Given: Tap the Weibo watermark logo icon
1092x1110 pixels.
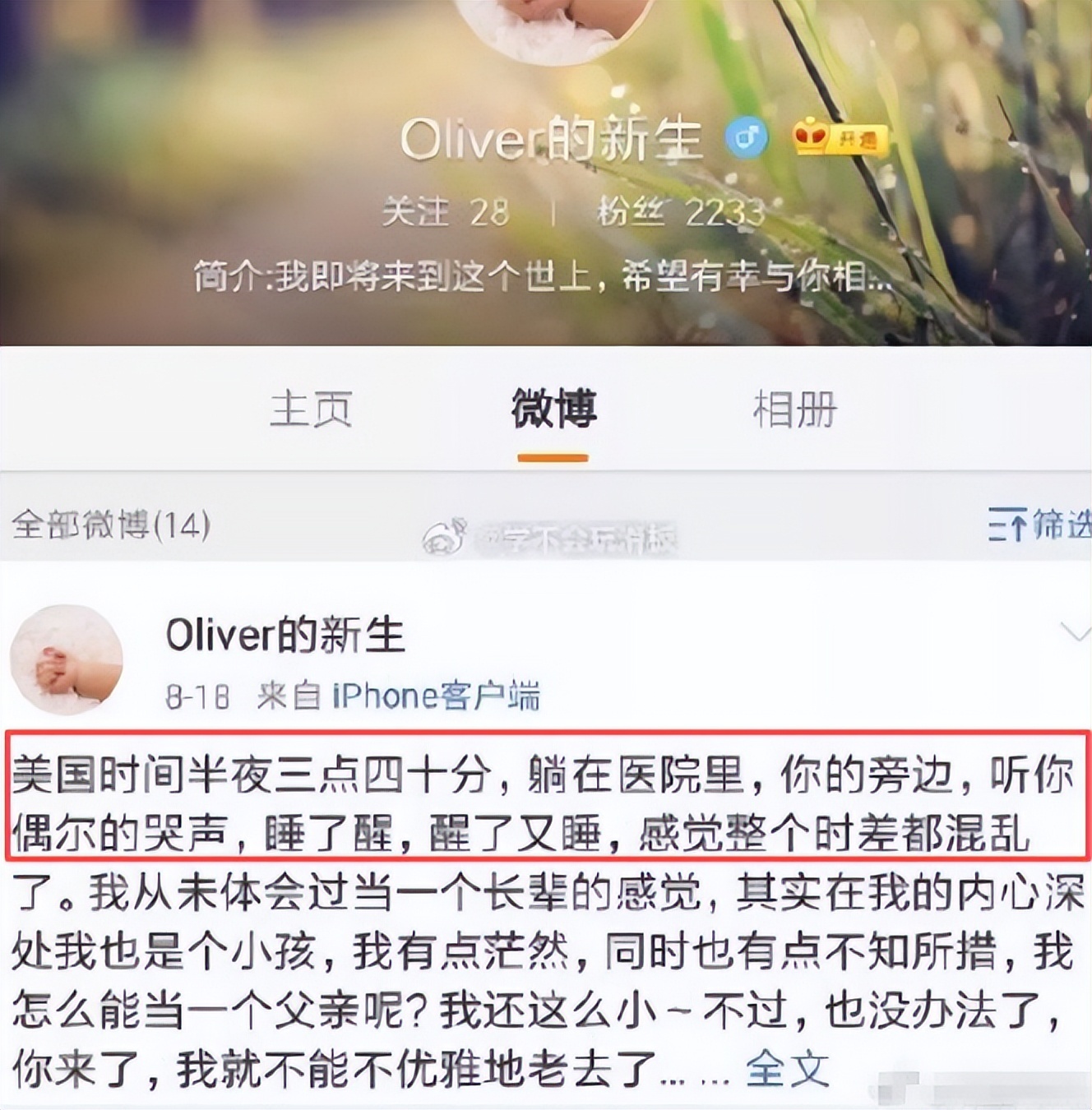Looking at the screenshot, I should coord(445,538).
